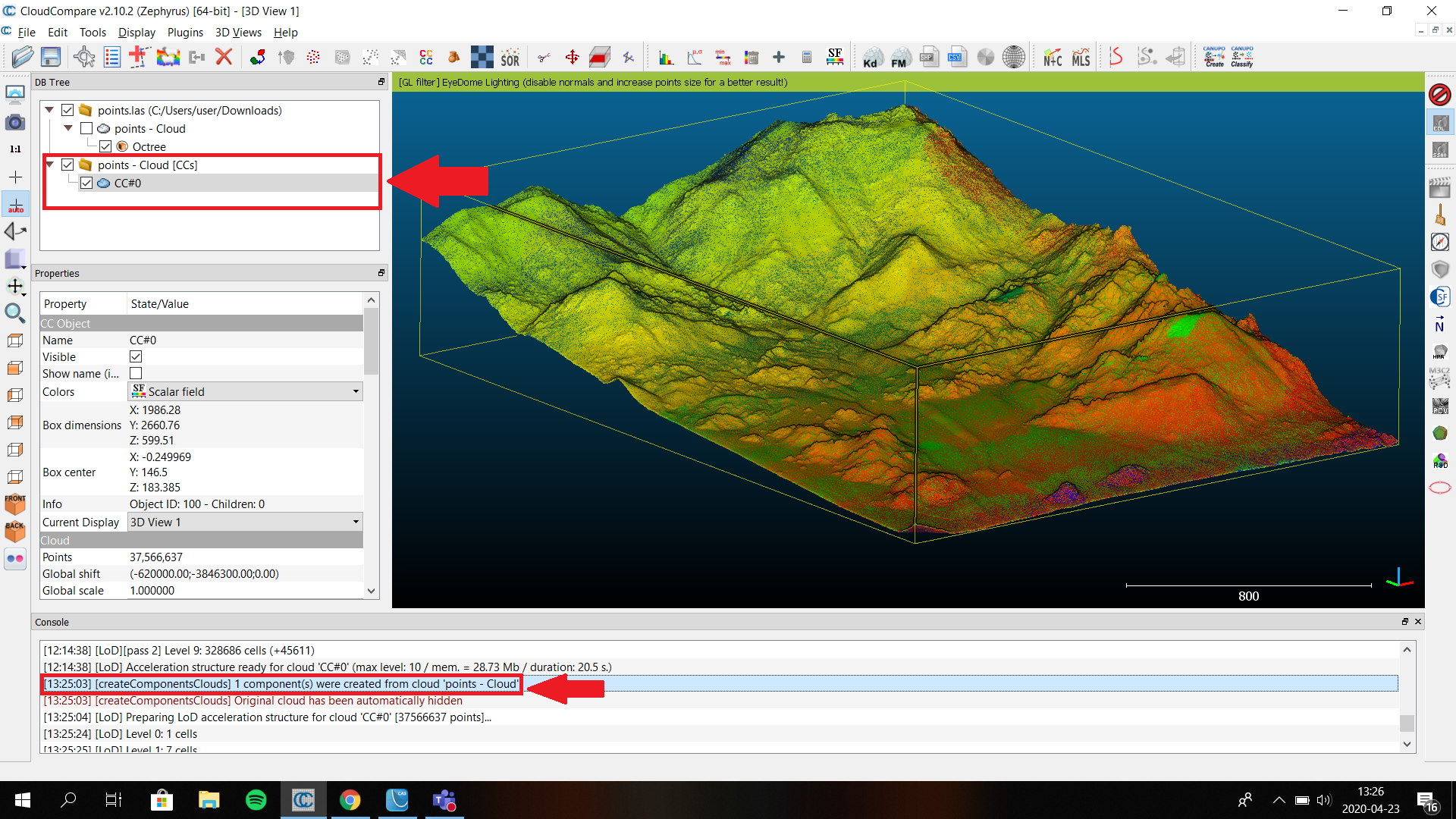Float the Console panel
Image resolution: width=1456 pixels, height=819 pixels.
(1404, 622)
